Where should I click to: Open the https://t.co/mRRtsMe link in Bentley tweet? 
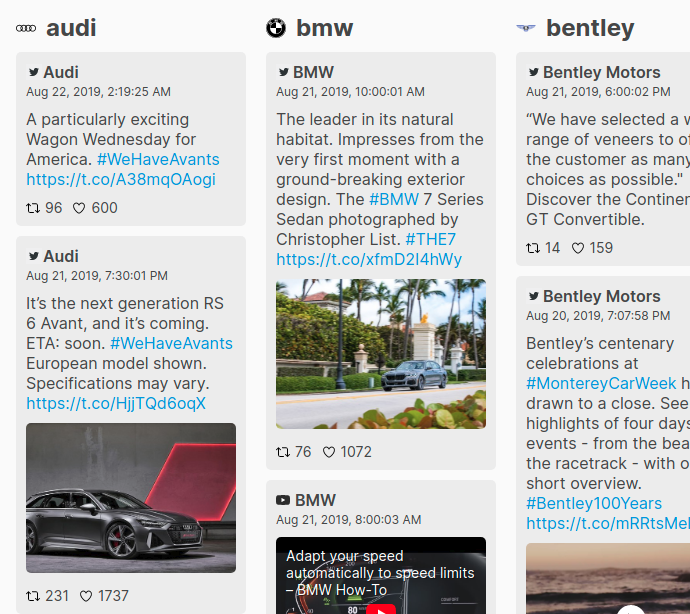click(608, 523)
